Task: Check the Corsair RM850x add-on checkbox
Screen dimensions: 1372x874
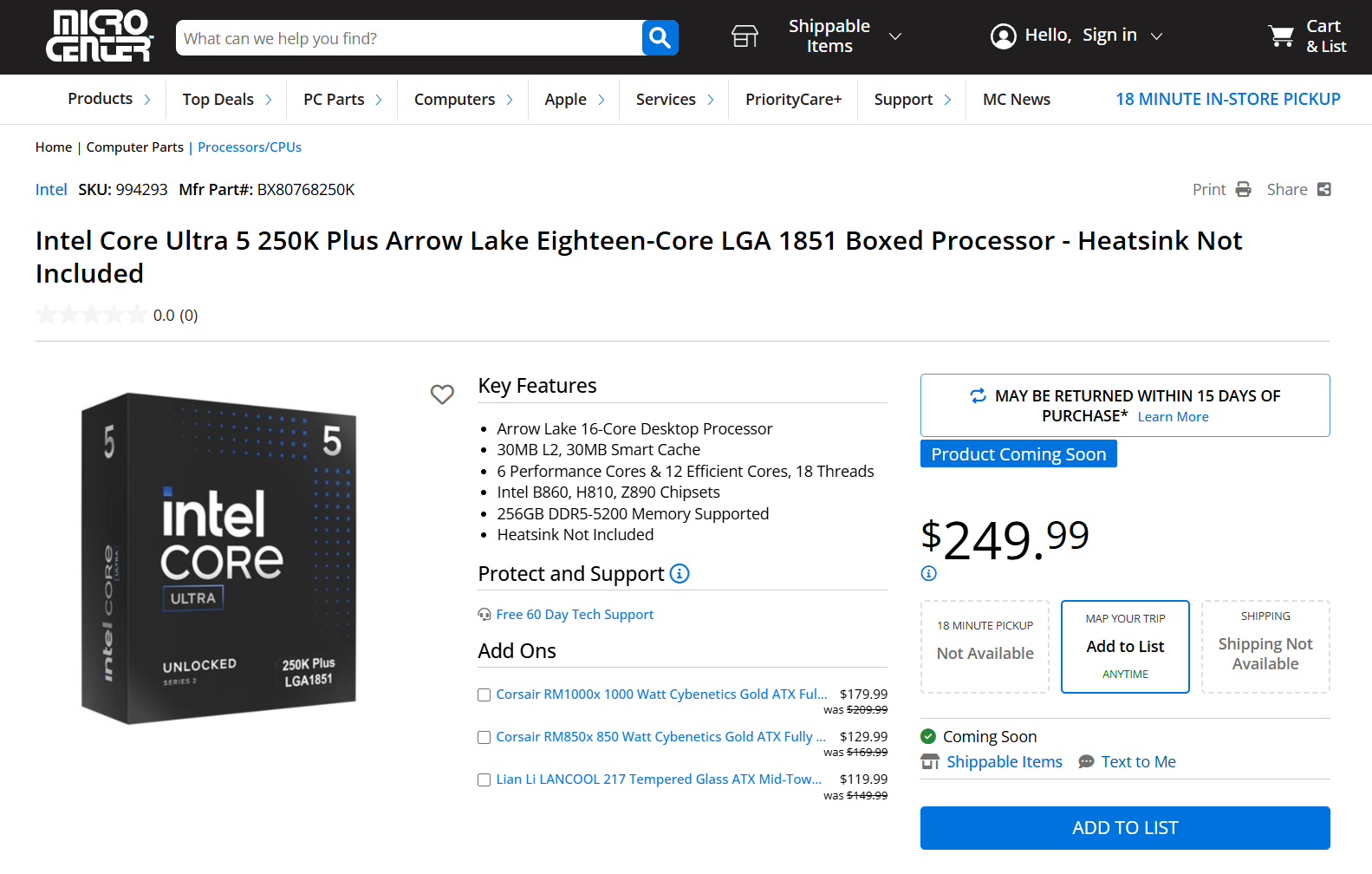Action: pyautogui.click(x=484, y=737)
